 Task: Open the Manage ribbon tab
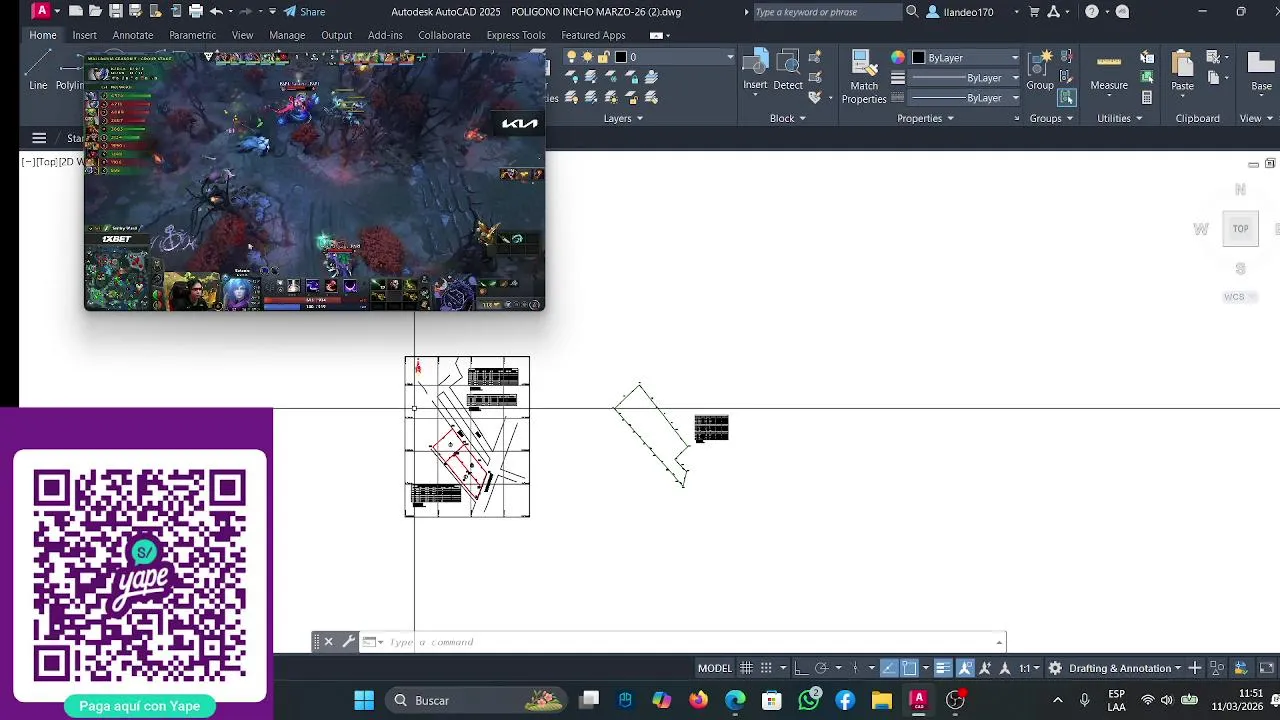287,35
